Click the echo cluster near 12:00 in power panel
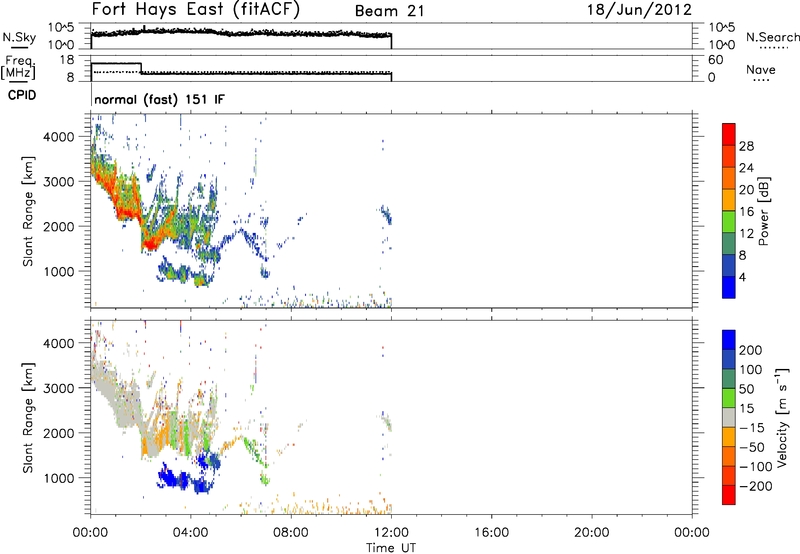Viewport: 800px width, 554px height. pyautogui.click(x=386, y=214)
